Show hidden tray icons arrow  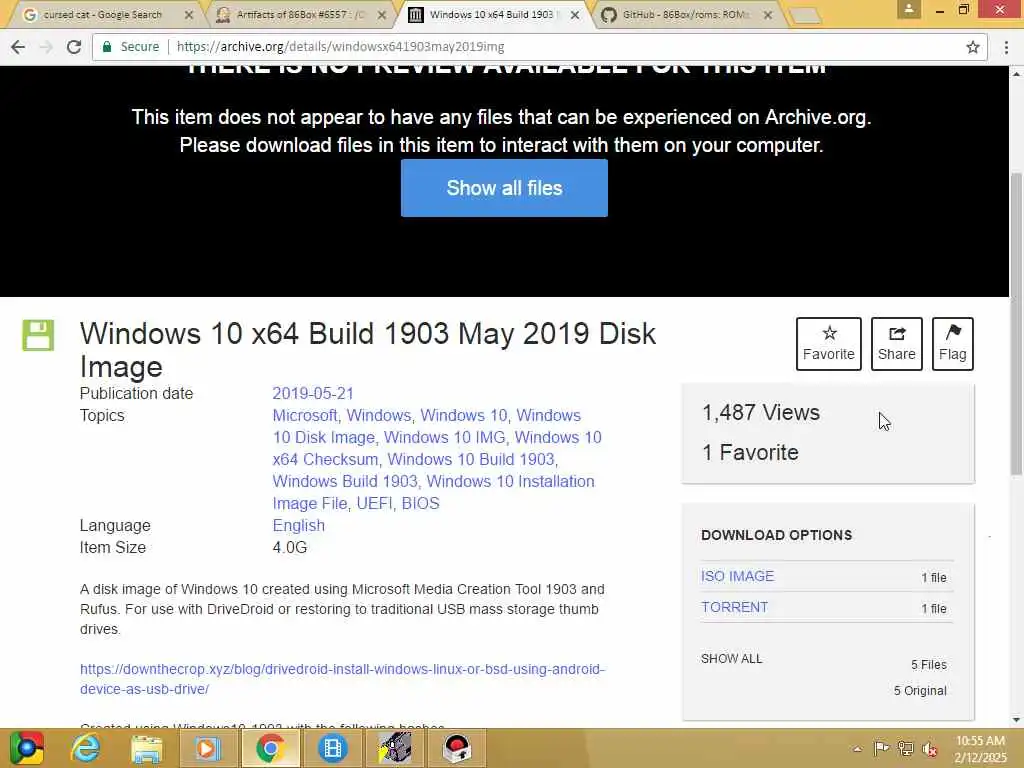[857, 749]
